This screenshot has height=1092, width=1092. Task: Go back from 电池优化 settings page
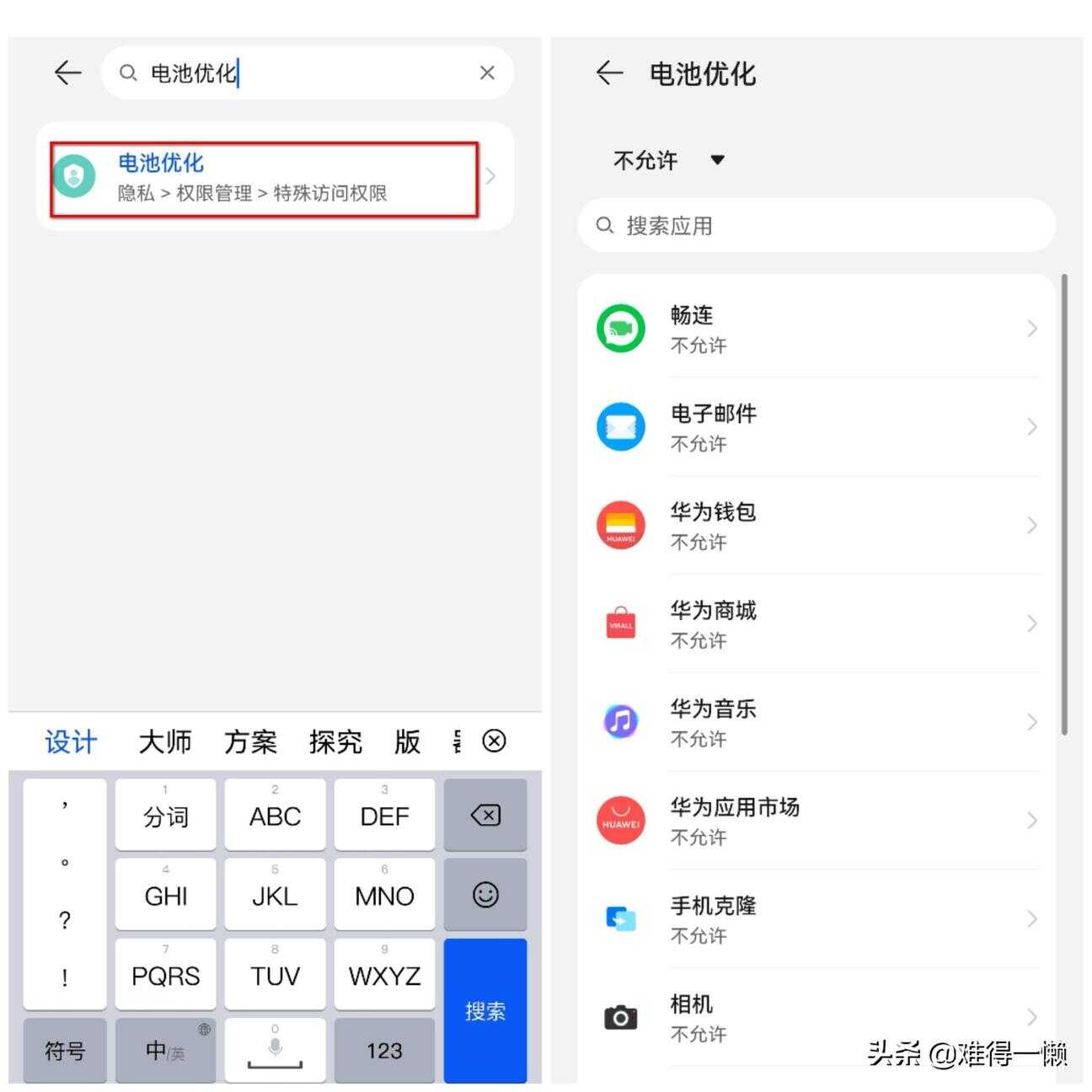pos(609,73)
